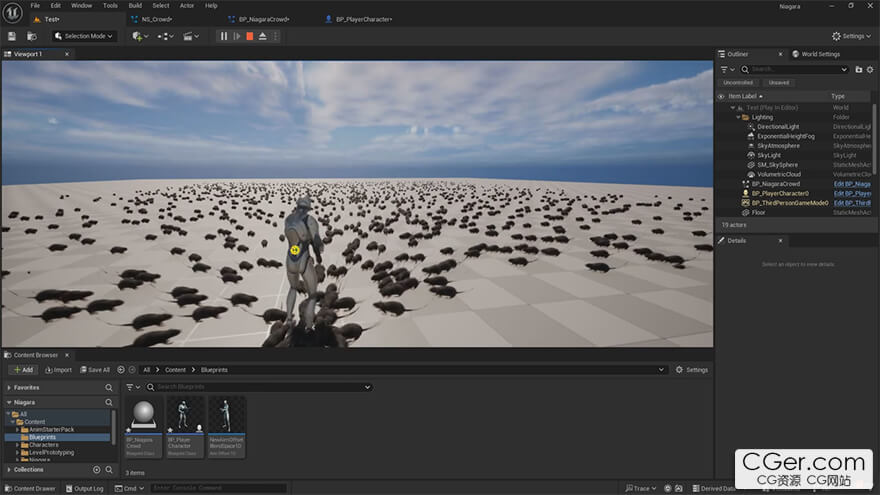Open Outliner filter options

coord(727,70)
